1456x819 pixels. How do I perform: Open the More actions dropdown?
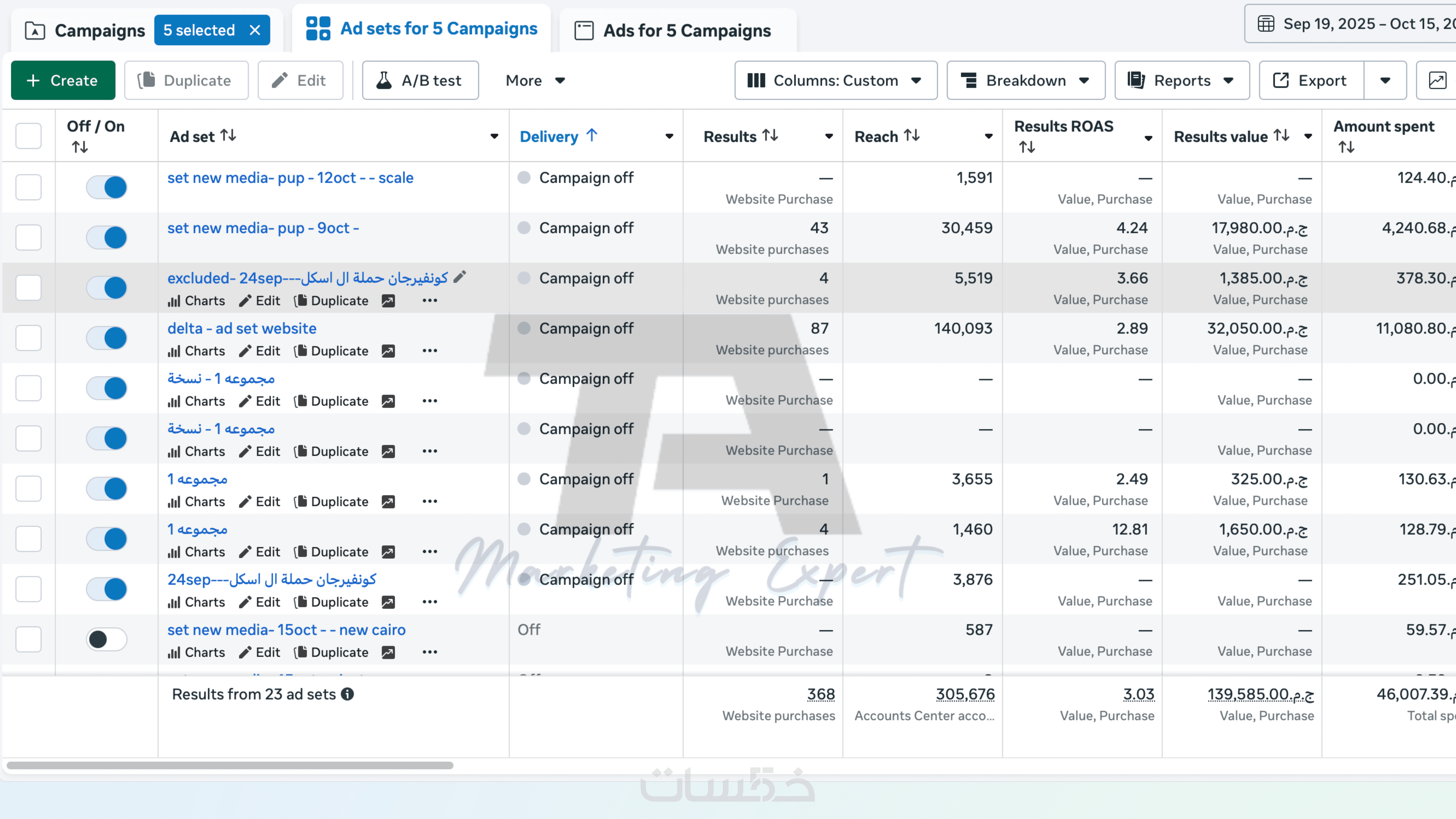[x=535, y=80]
